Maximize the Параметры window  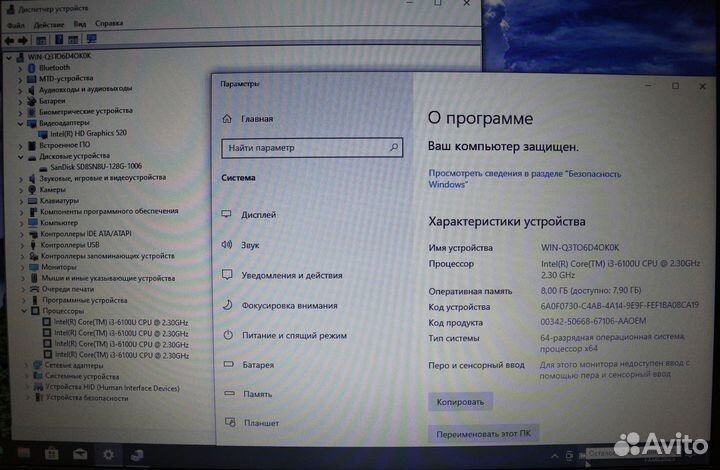point(675,86)
